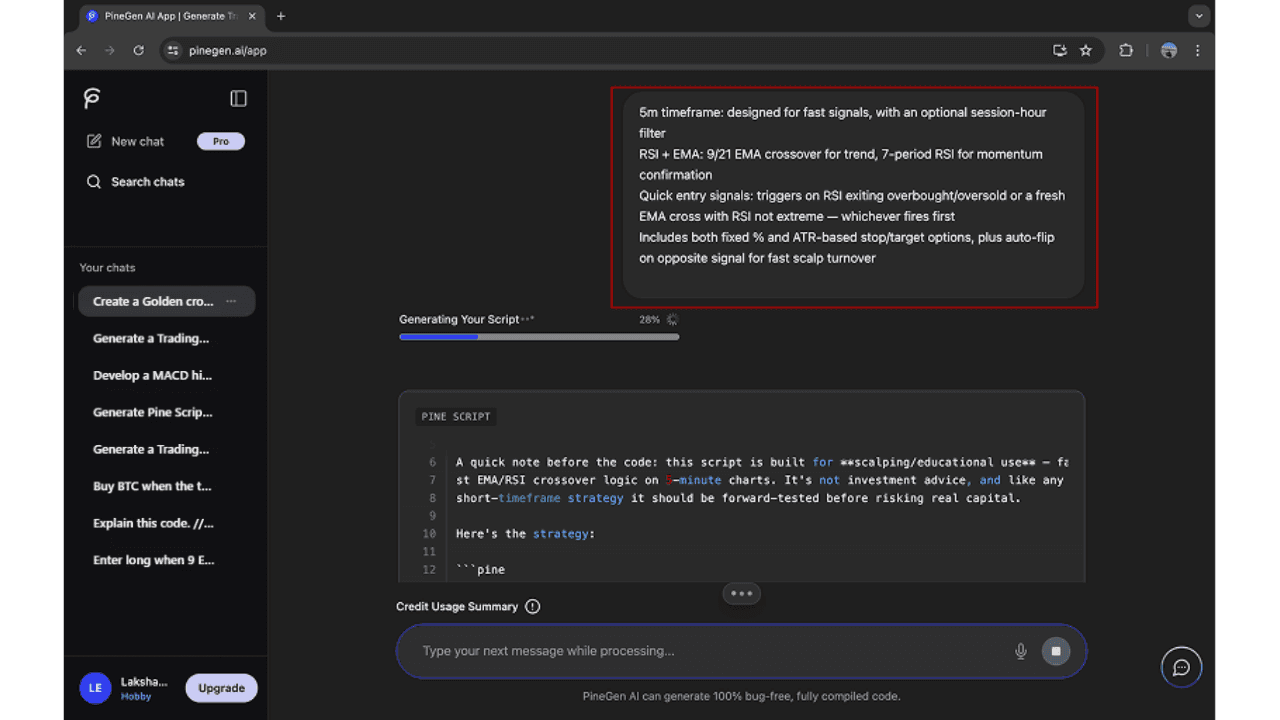
Task: Open Search chats
Action: coord(135,182)
